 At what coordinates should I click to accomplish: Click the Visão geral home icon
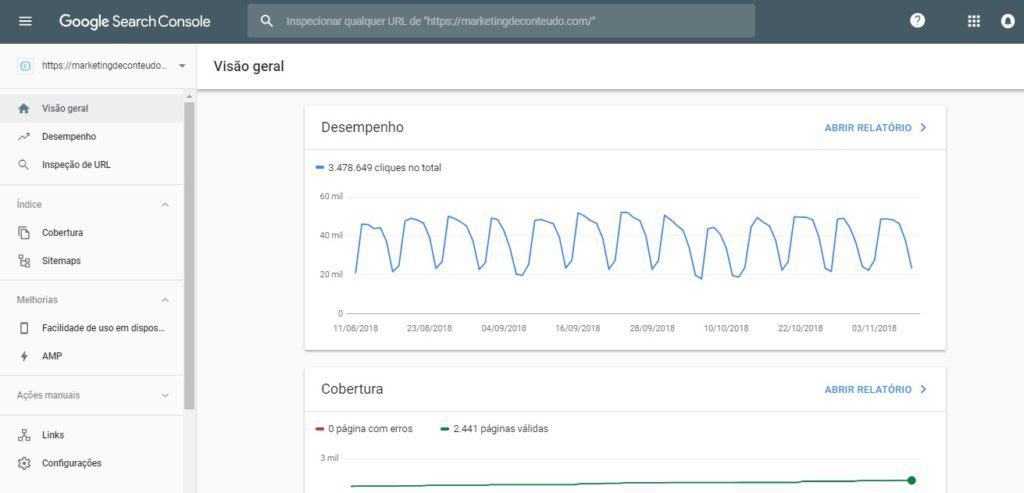24,109
